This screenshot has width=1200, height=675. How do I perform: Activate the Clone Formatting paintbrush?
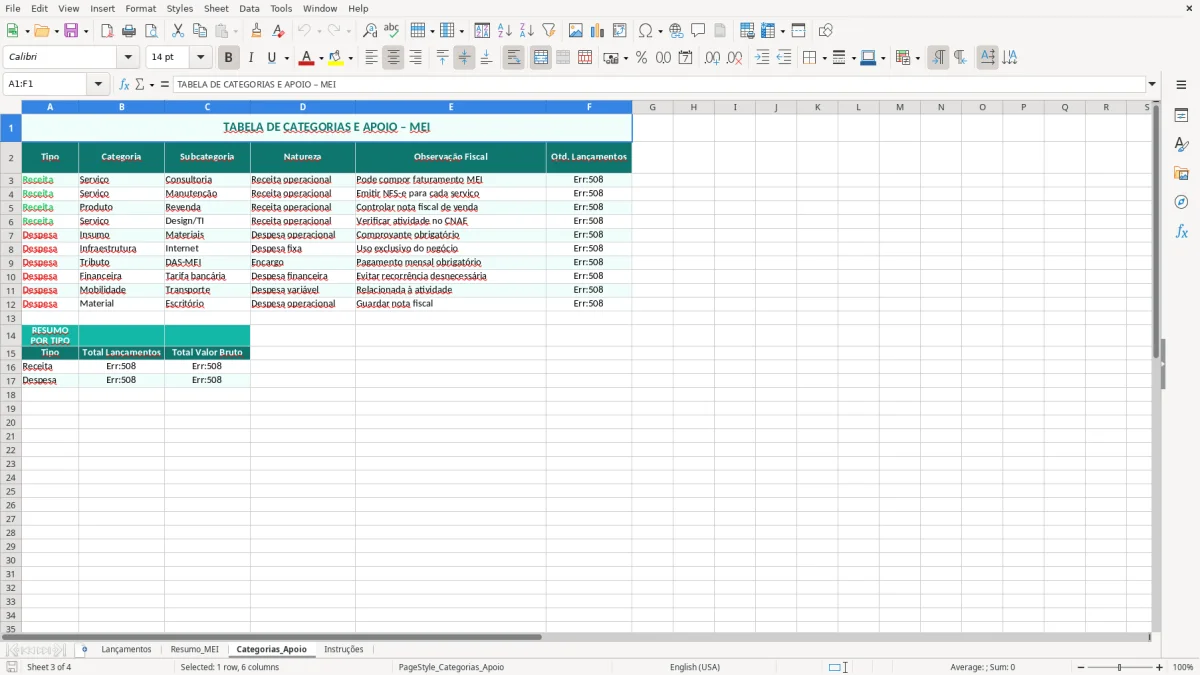click(x=257, y=31)
